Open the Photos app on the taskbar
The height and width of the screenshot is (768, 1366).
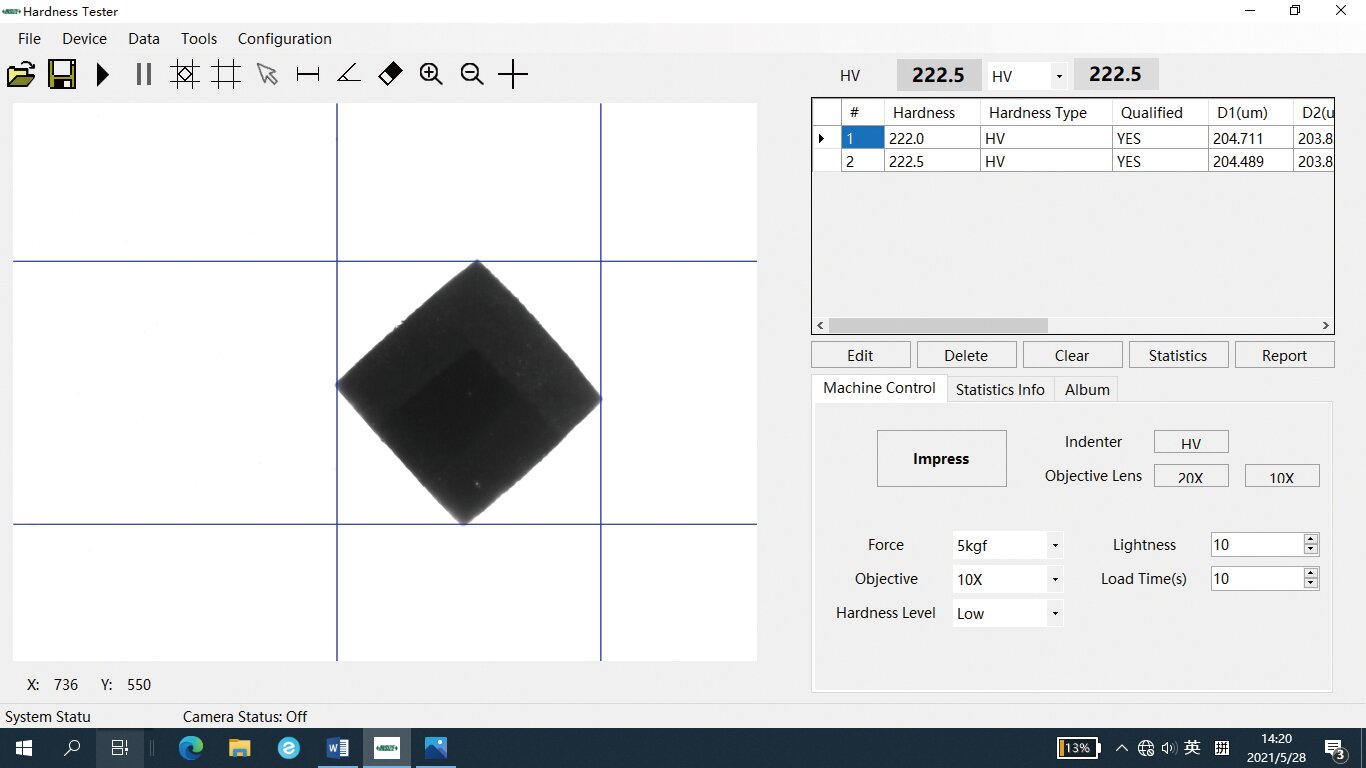tap(436, 747)
